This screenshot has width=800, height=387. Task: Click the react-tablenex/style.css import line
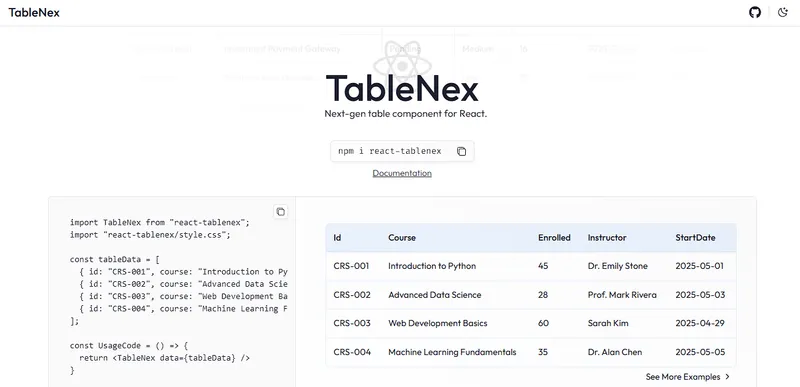(x=150, y=235)
